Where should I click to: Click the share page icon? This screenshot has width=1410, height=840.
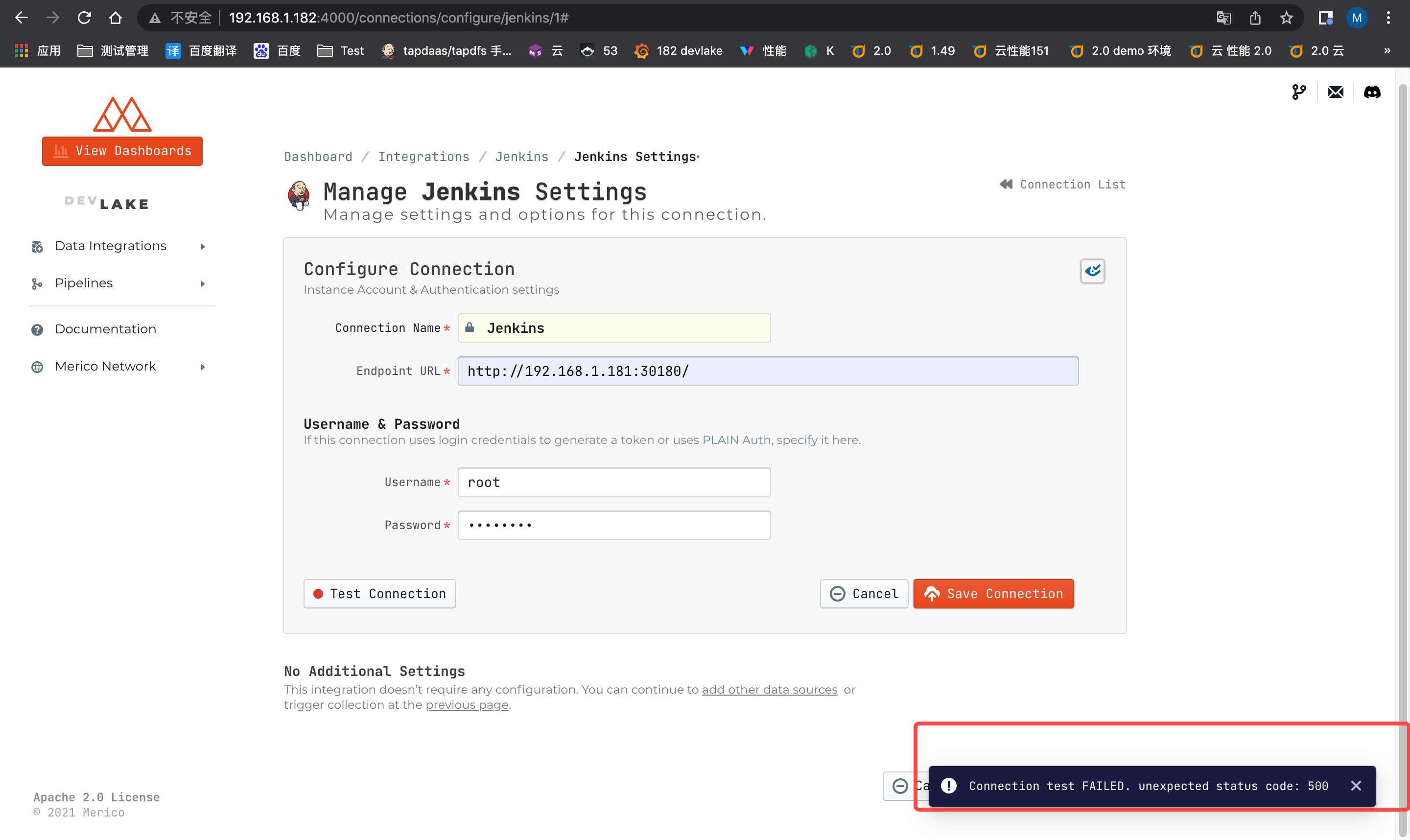1255,18
